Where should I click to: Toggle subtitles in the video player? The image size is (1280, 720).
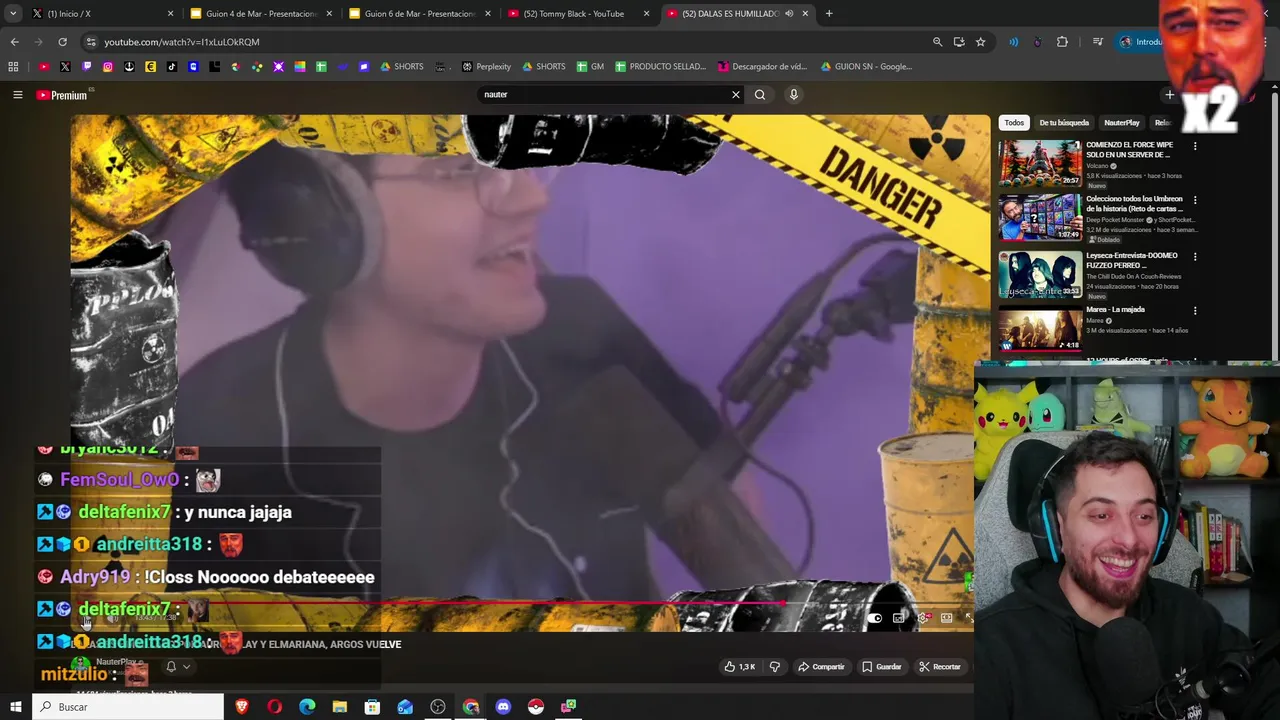(x=899, y=618)
